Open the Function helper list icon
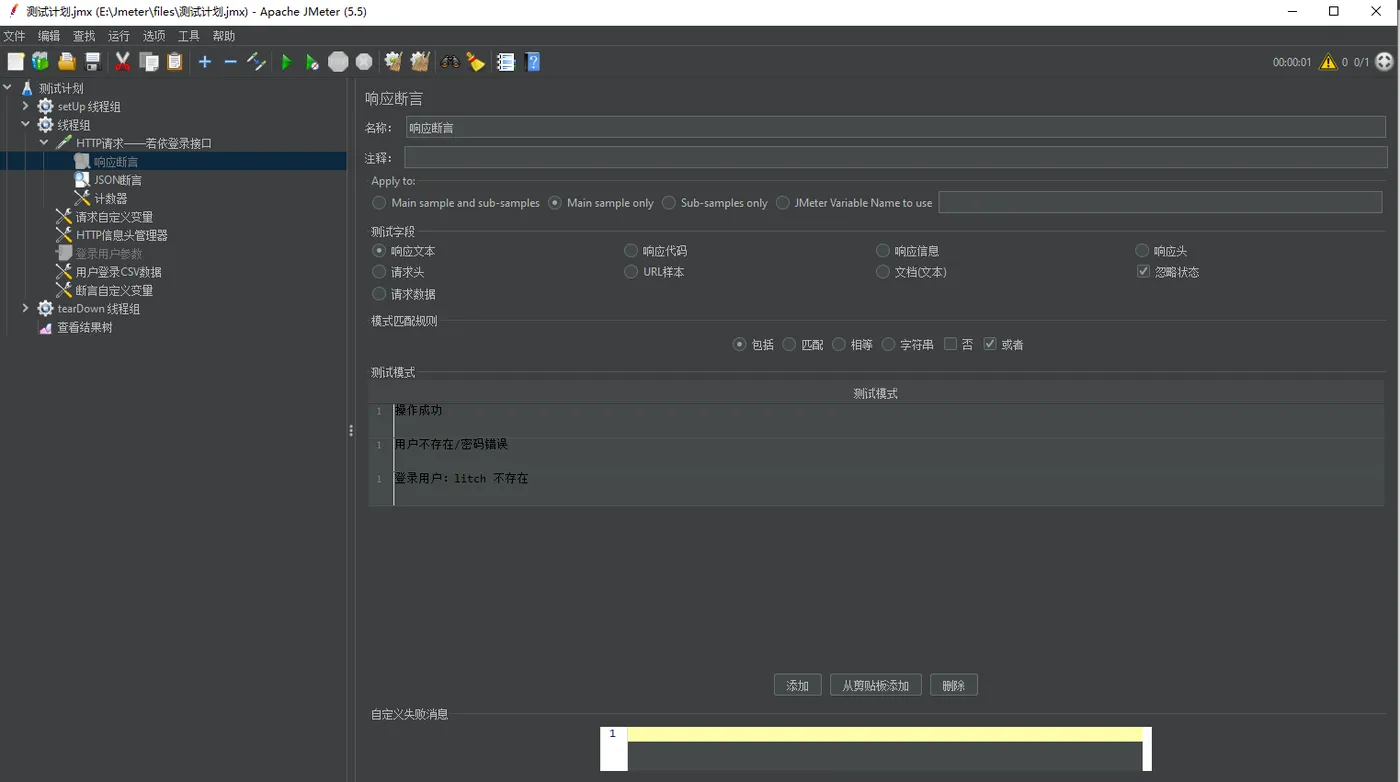The image size is (1400, 782). [x=506, y=62]
